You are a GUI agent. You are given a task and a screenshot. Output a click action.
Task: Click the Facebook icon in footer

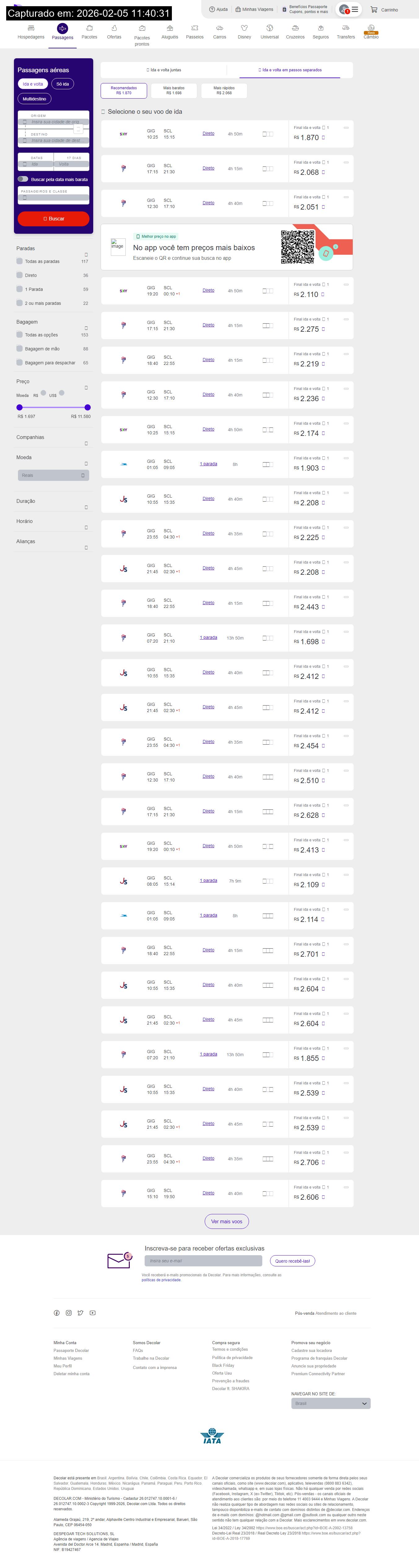tap(57, 1313)
